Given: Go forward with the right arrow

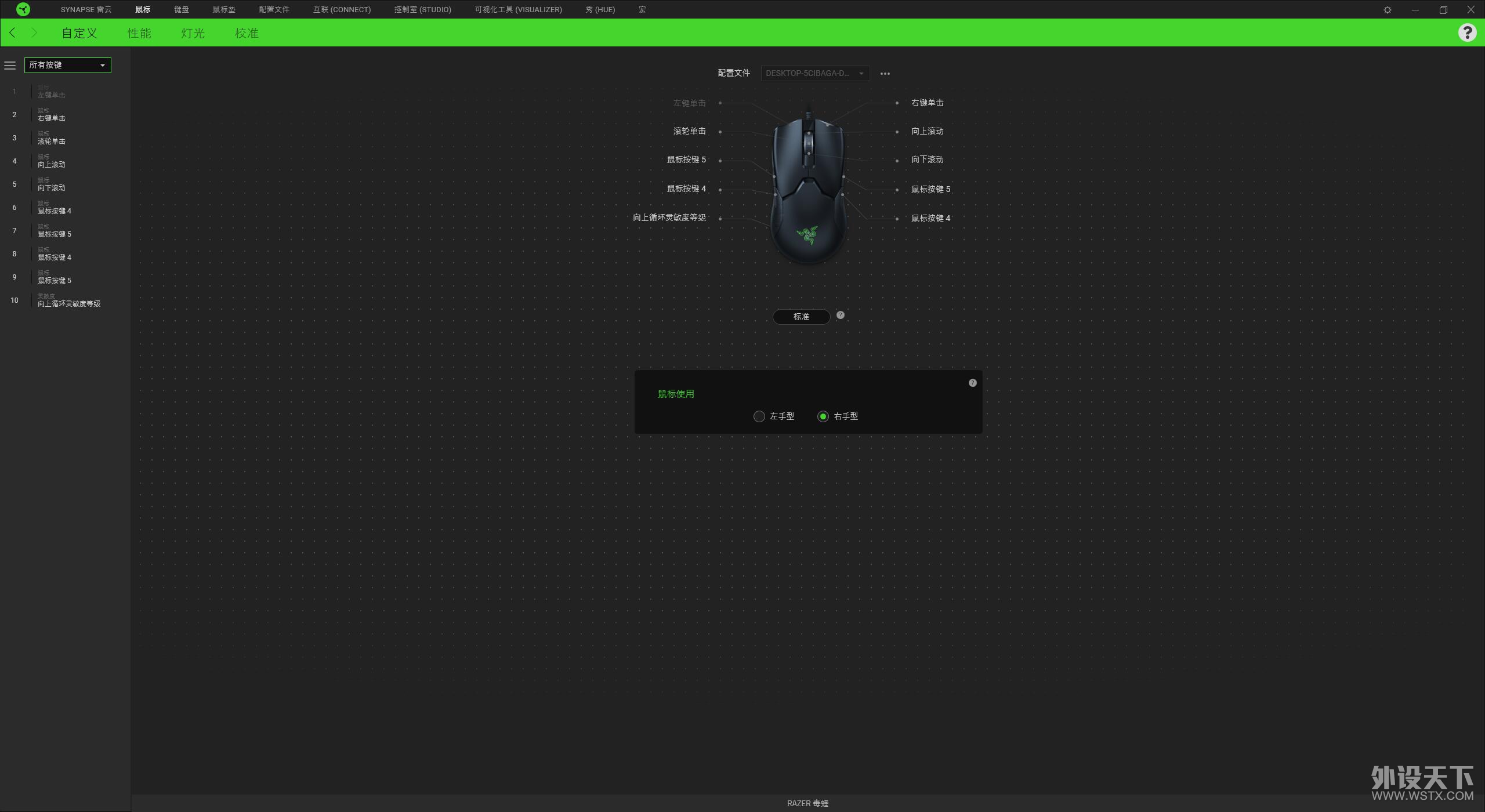Looking at the screenshot, I should (x=34, y=32).
